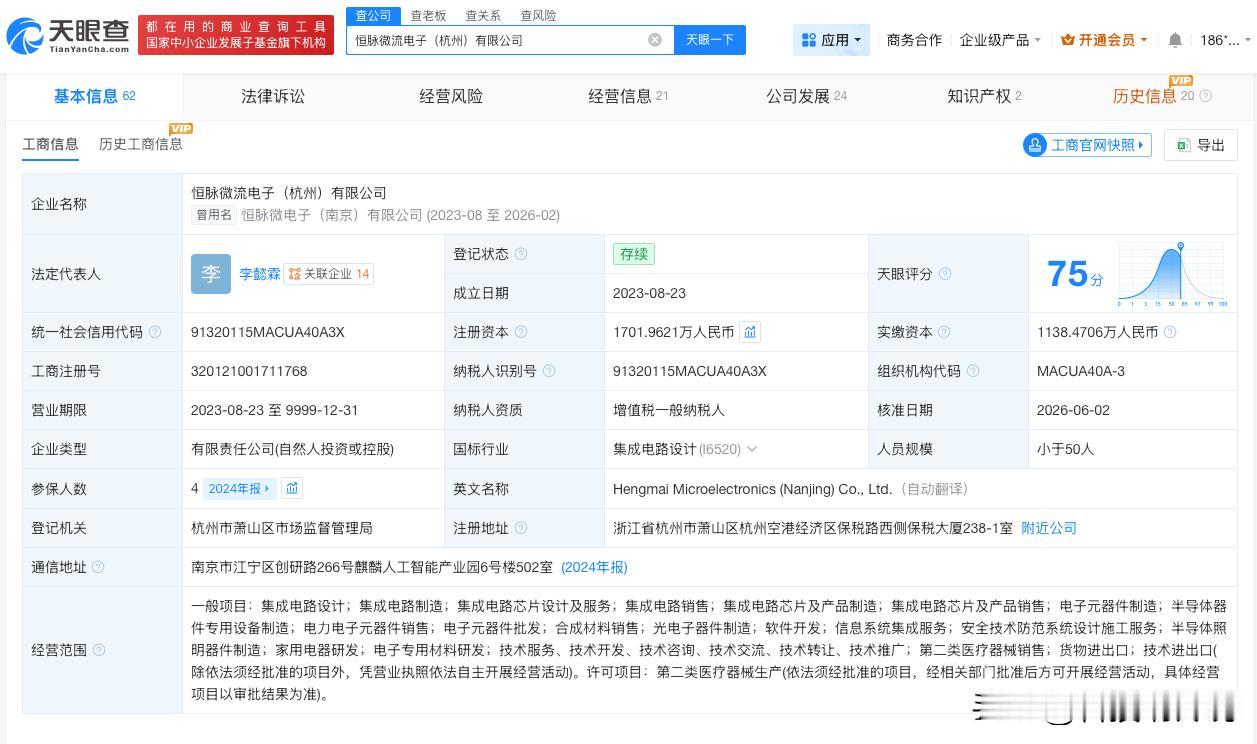Expand the 集成电路设计 industry chevron

click(x=752, y=449)
